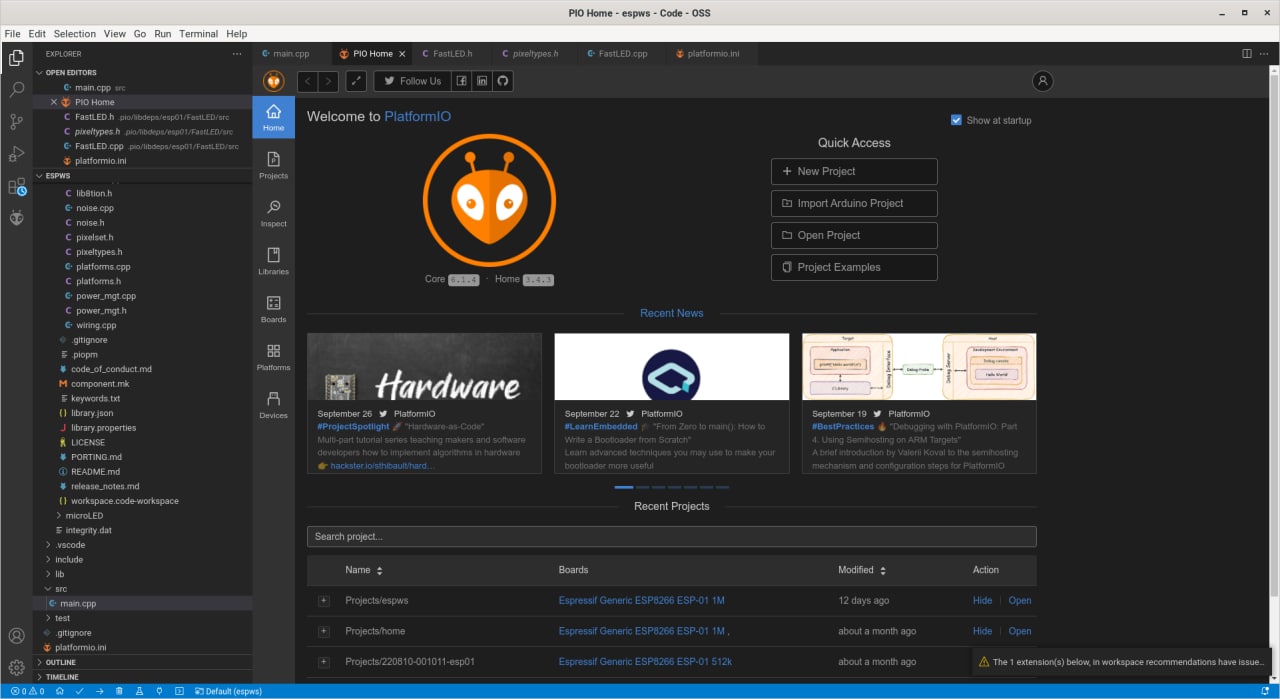Open the Terminal menu
Viewport: 1280px width, 699px height.
click(198, 33)
